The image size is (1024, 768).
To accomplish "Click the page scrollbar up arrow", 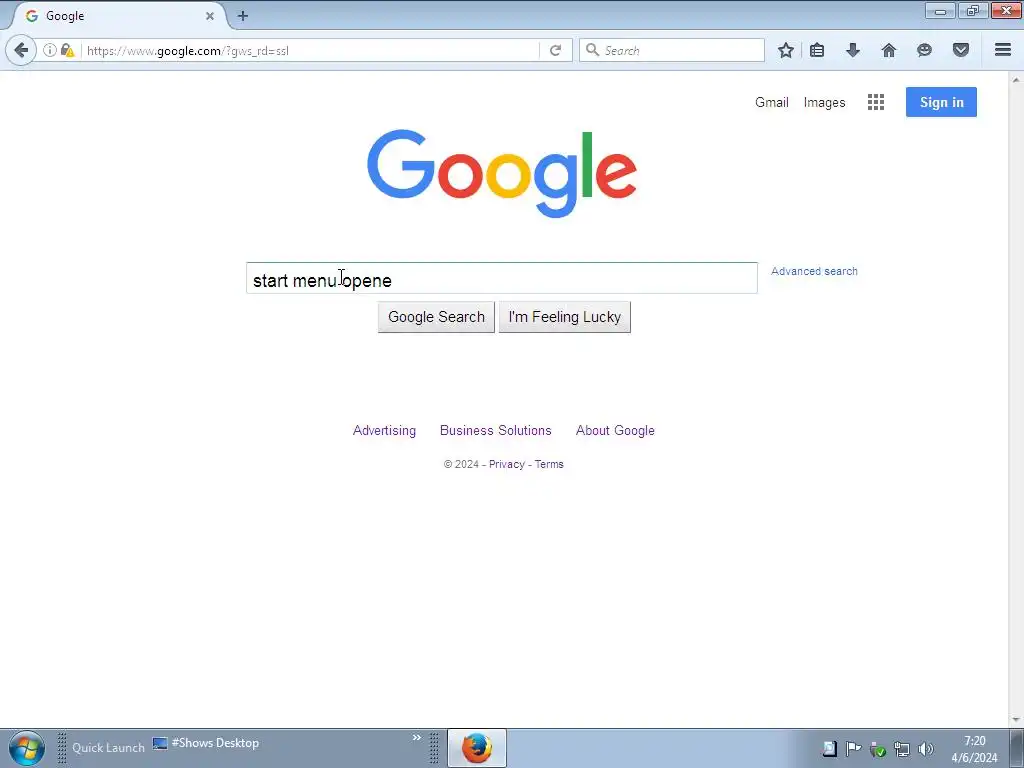I will point(1016,80).
